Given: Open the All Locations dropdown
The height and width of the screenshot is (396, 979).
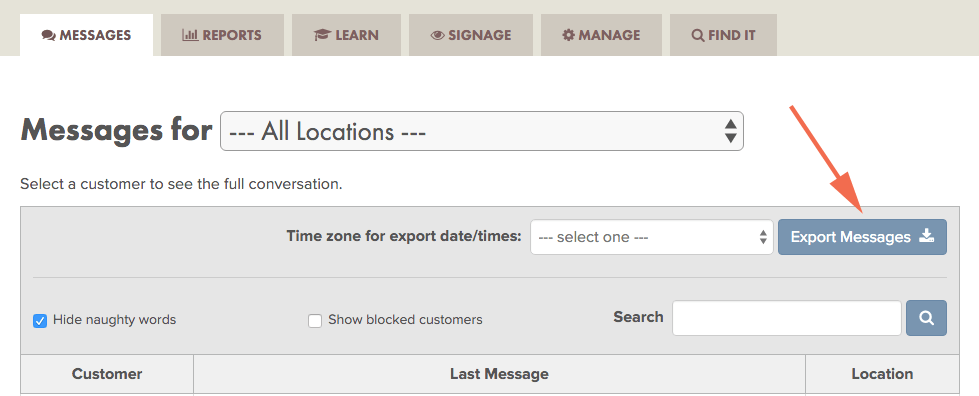Looking at the screenshot, I should pyautogui.click(x=481, y=131).
